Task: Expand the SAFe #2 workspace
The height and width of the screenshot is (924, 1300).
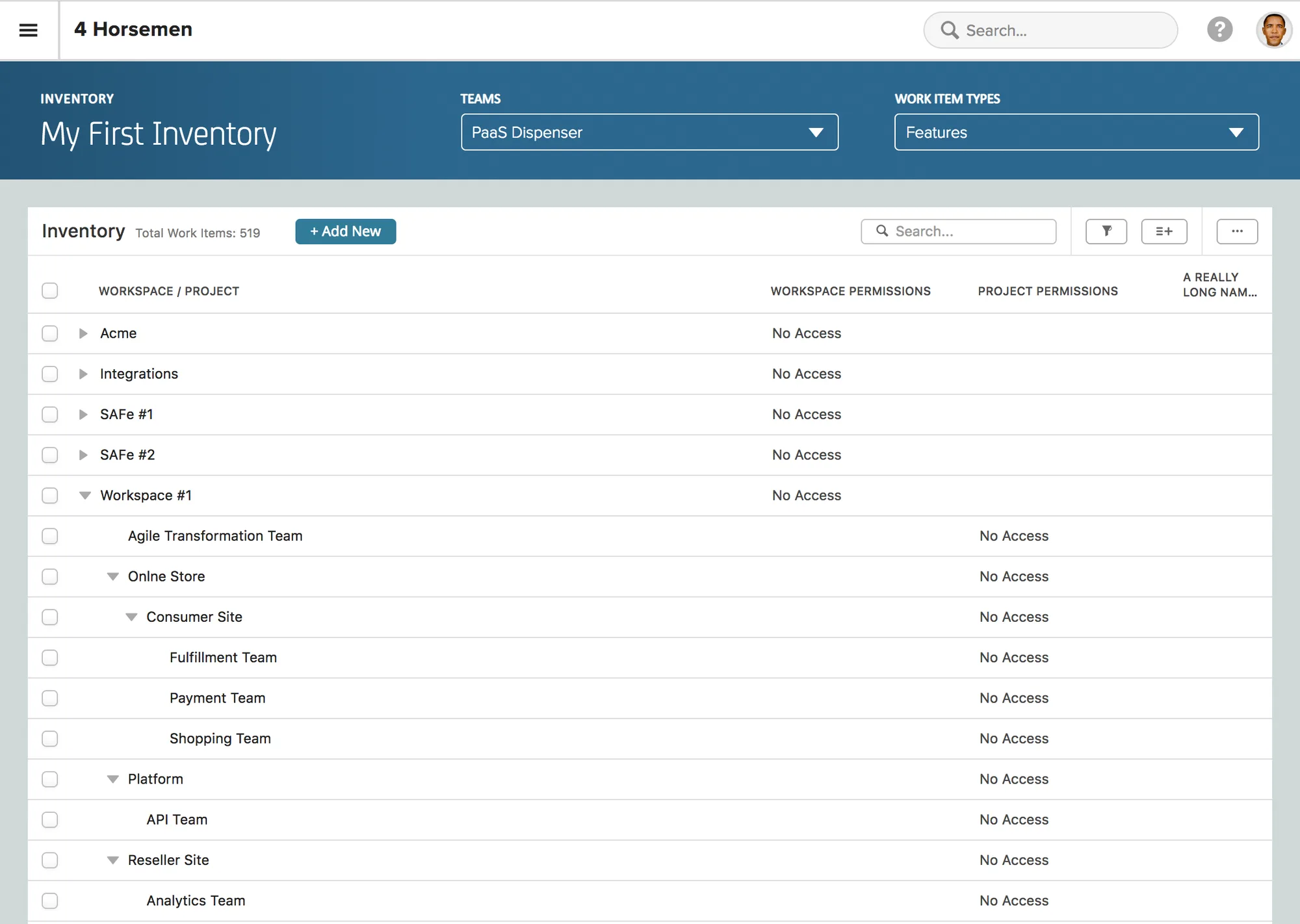Action: [x=83, y=455]
